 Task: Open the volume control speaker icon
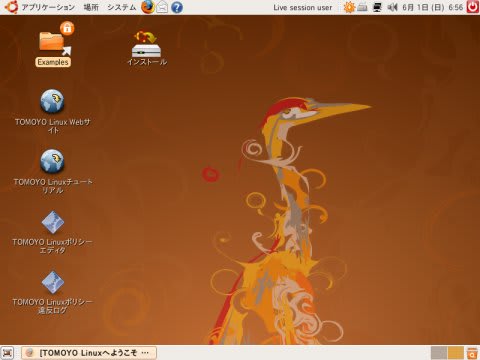tap(392, 7)
